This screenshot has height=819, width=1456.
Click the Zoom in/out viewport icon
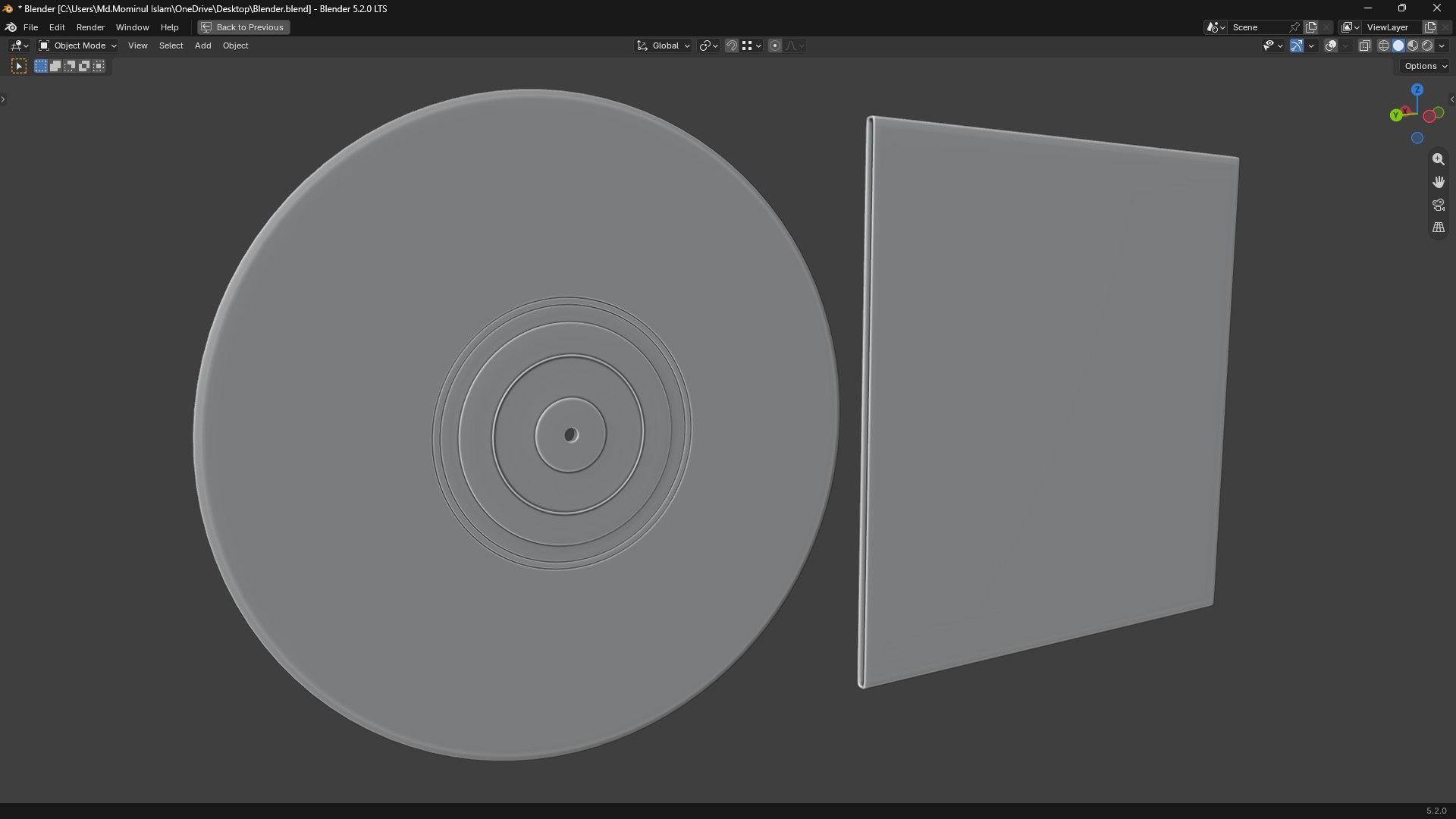[1438, 159]
